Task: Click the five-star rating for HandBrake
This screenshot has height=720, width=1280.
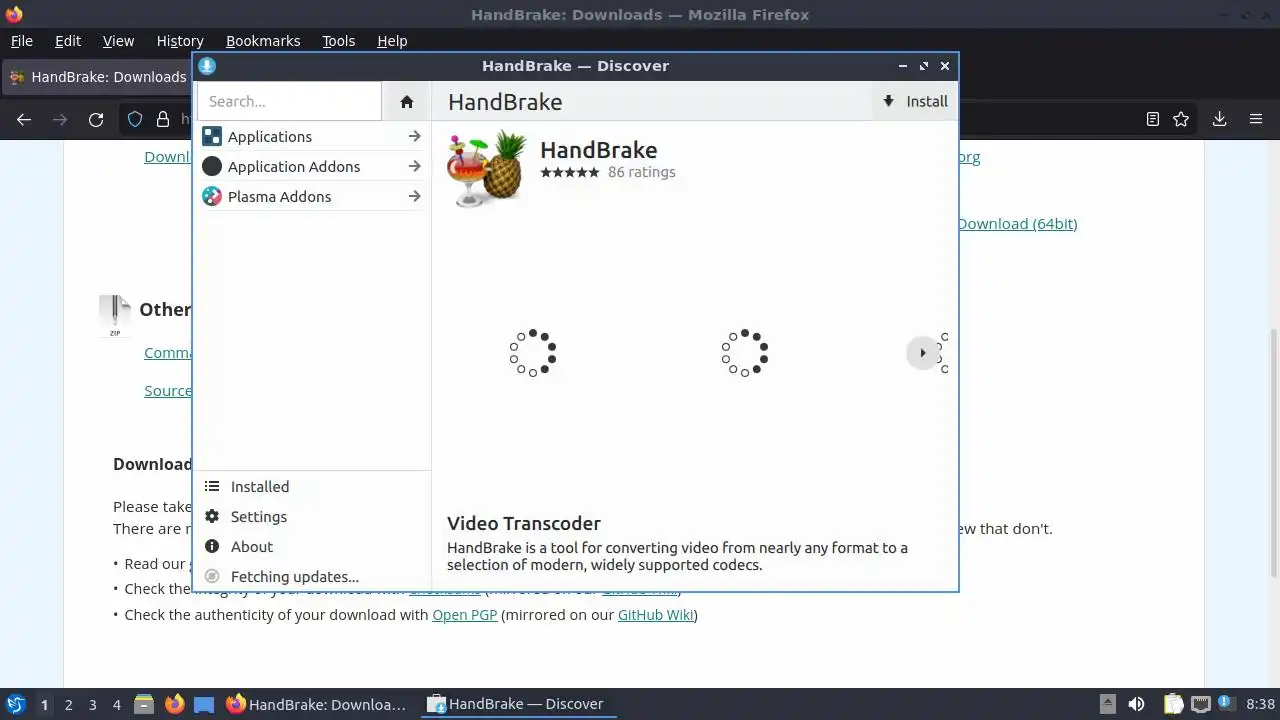Action: (570, 172)
